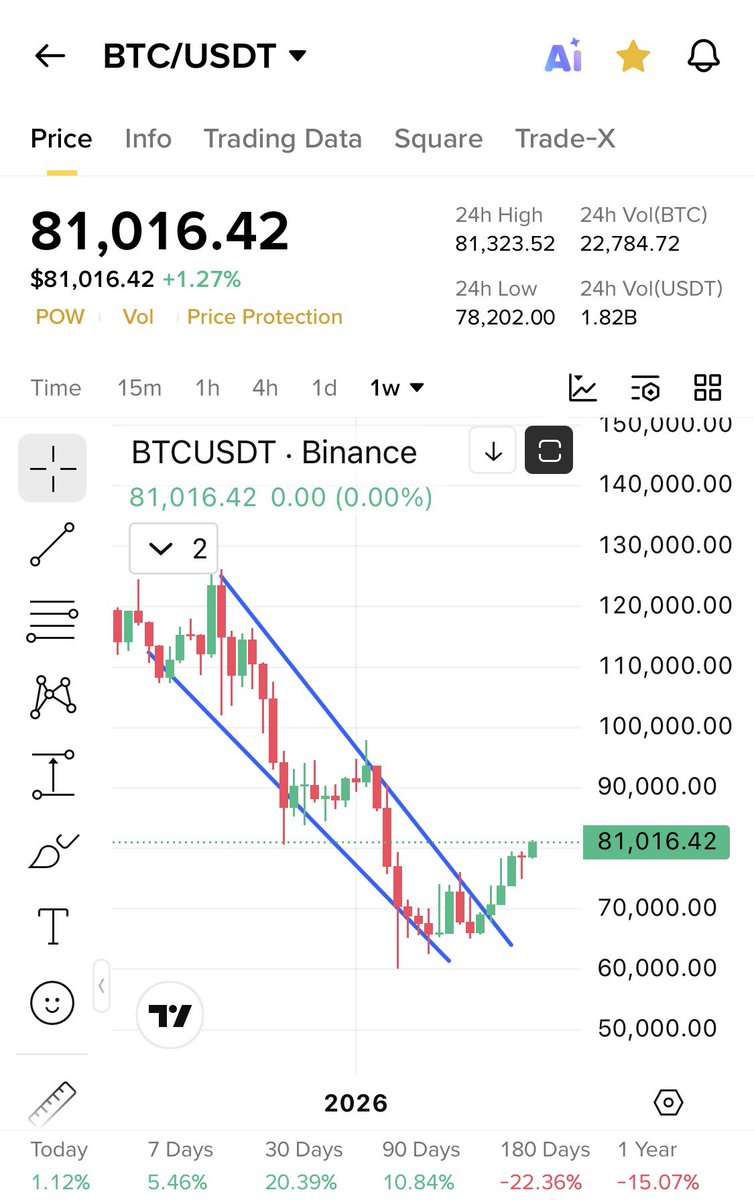Select the Today performance 1.12%
The image size is (754, 1200).
coord(59,1165)
